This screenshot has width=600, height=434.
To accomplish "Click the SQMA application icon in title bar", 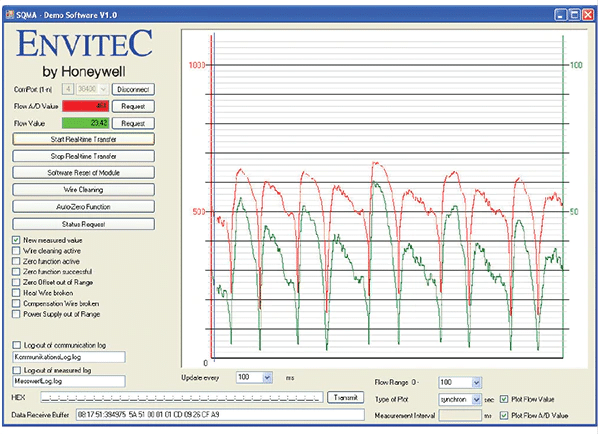I will click(x=11, y=14).
